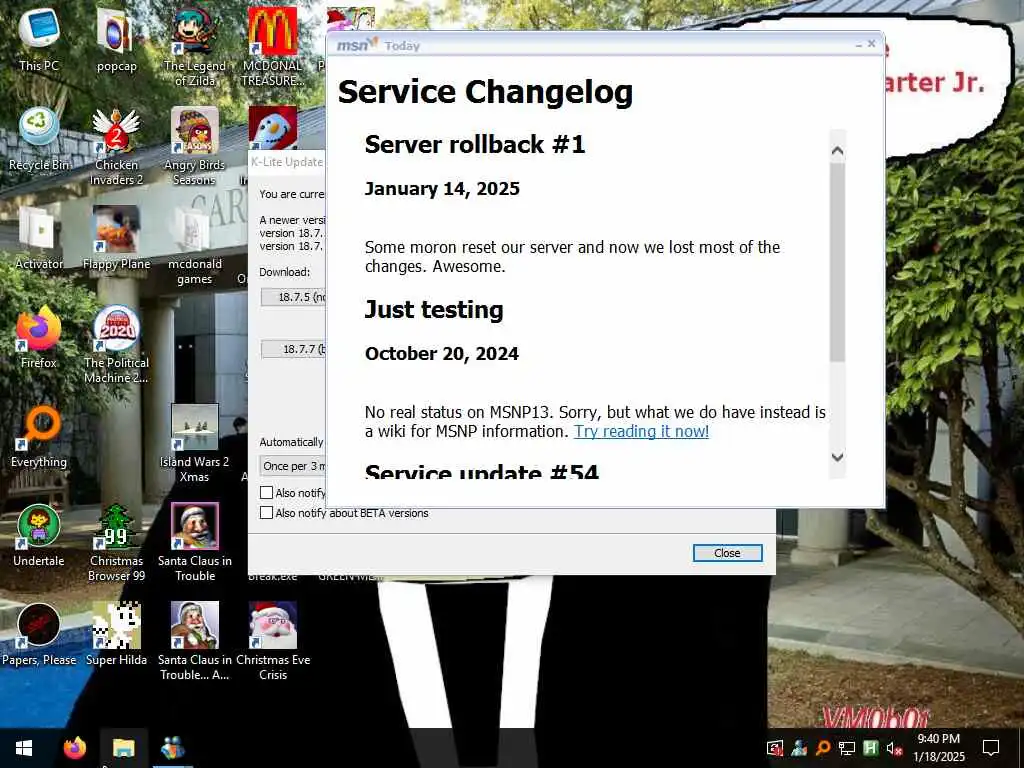
Task: Click the changelog vertical scrollbar thumb
Action: 838,261
